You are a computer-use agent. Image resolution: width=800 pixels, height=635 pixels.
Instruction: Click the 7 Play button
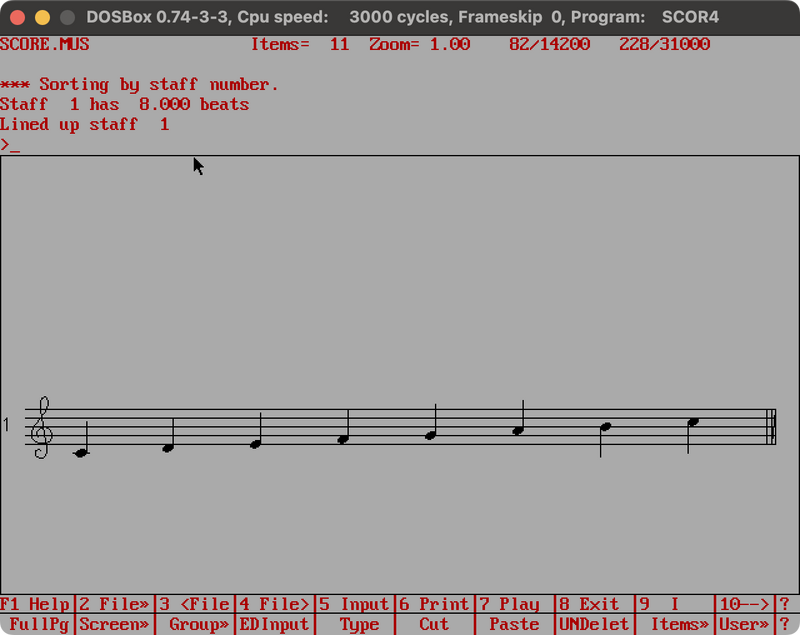(514, 604)
